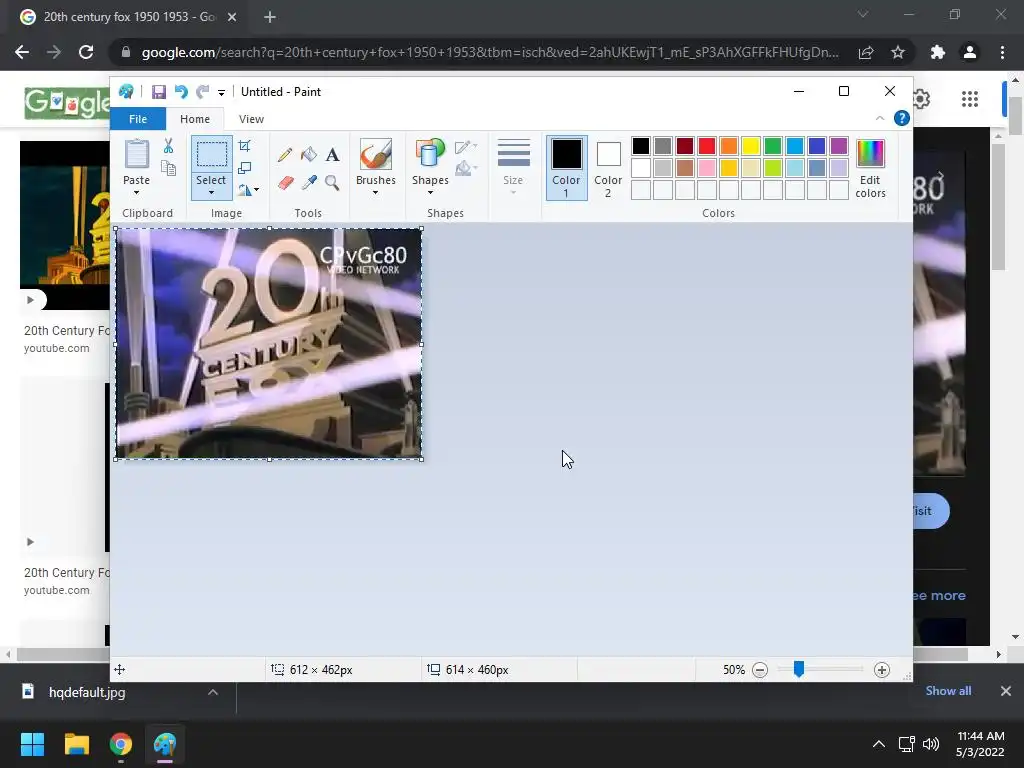
Task: Zoom in with plus button in Paint
Action: [882, 670]
